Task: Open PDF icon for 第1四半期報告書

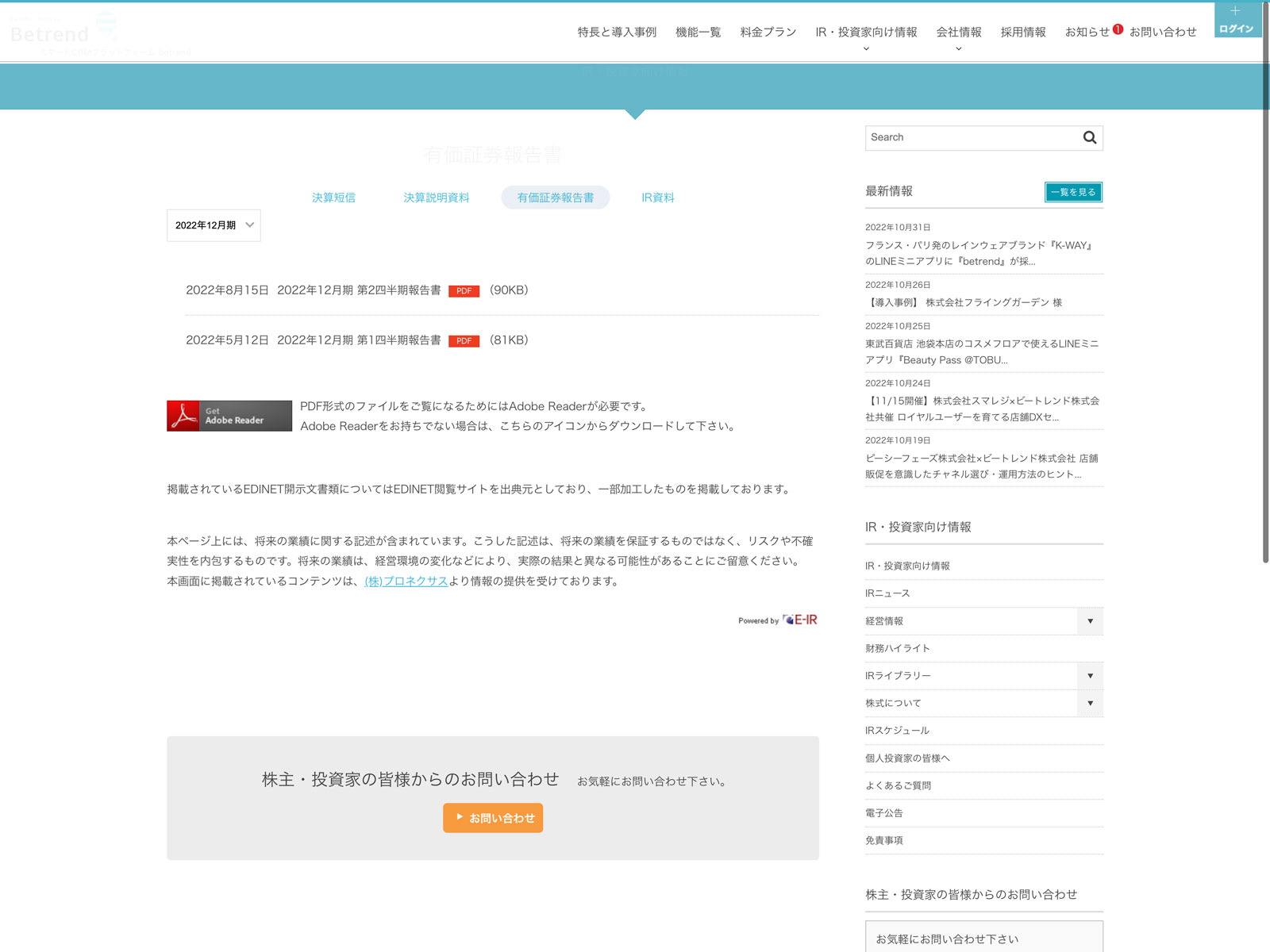Action: (464, 341)
